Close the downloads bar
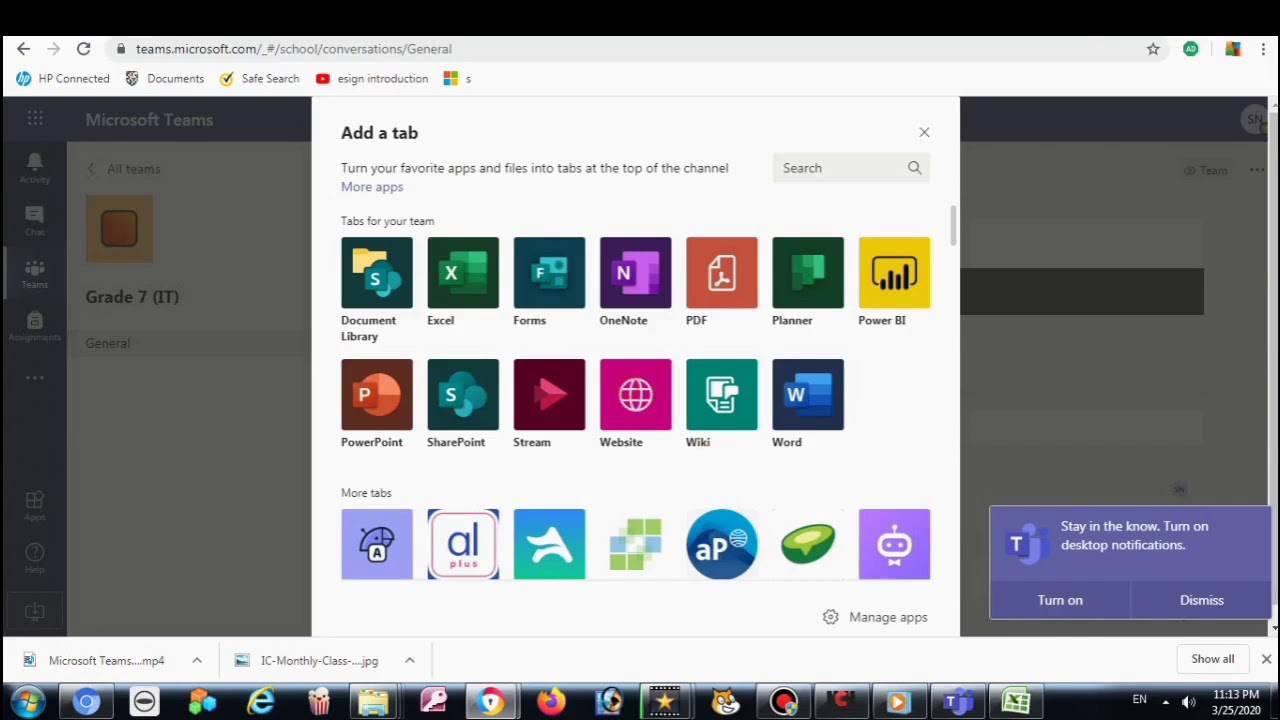The width and height of the screenshot is (1280, 720). click(x=1266, y=659)
